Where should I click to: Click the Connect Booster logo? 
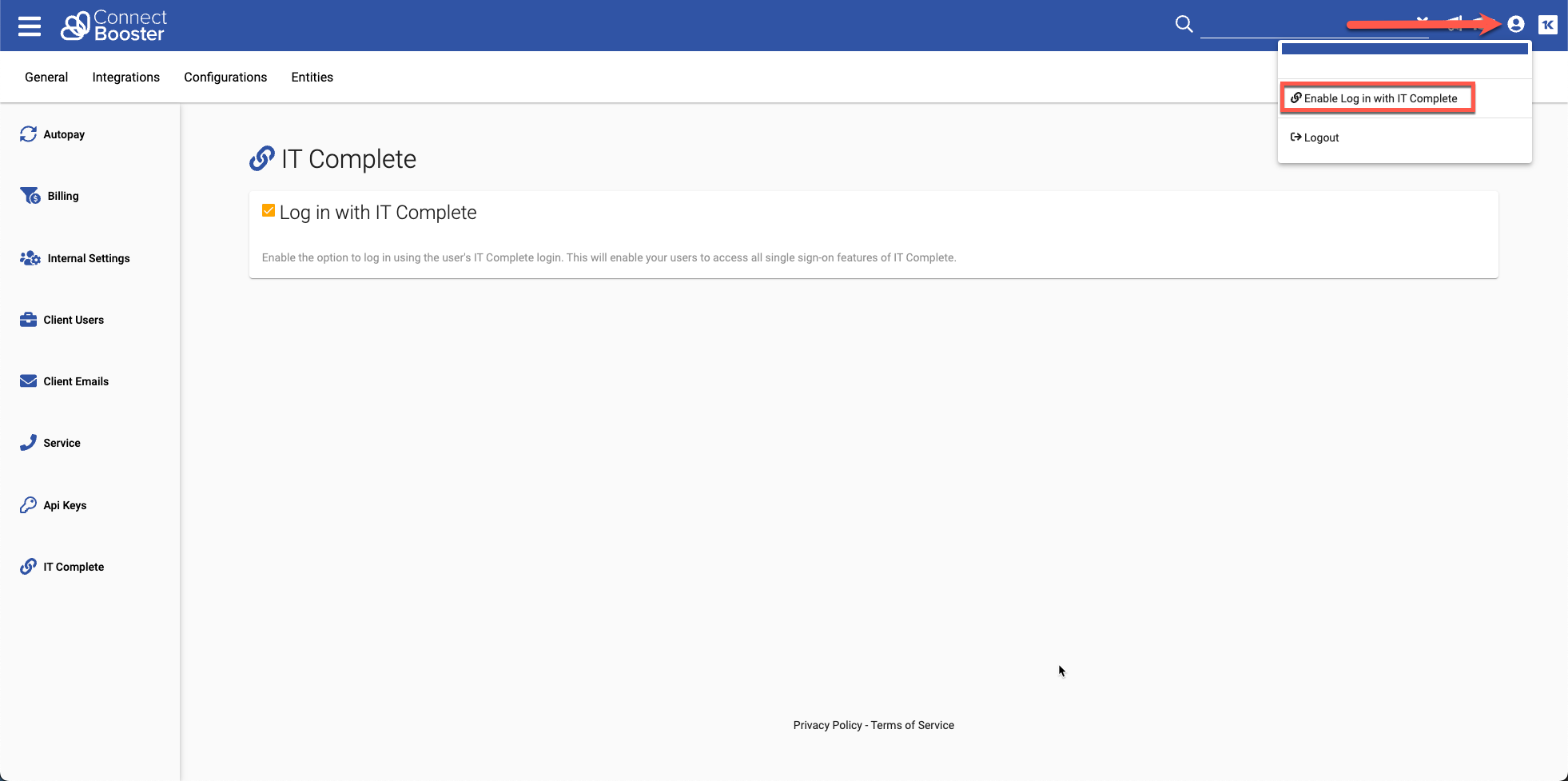coord(113,26)
